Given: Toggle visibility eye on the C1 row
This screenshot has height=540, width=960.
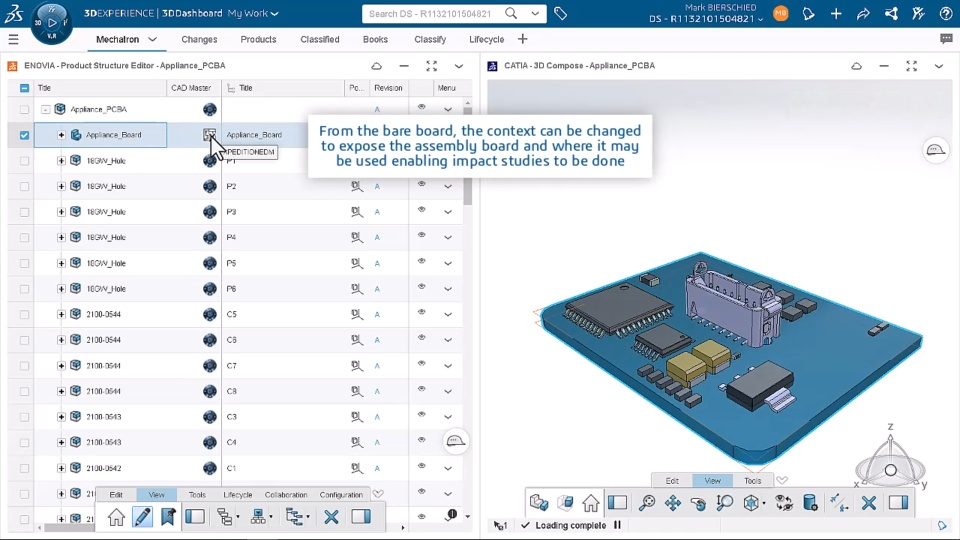Looking at the screenshot, I should pos(421,466).
